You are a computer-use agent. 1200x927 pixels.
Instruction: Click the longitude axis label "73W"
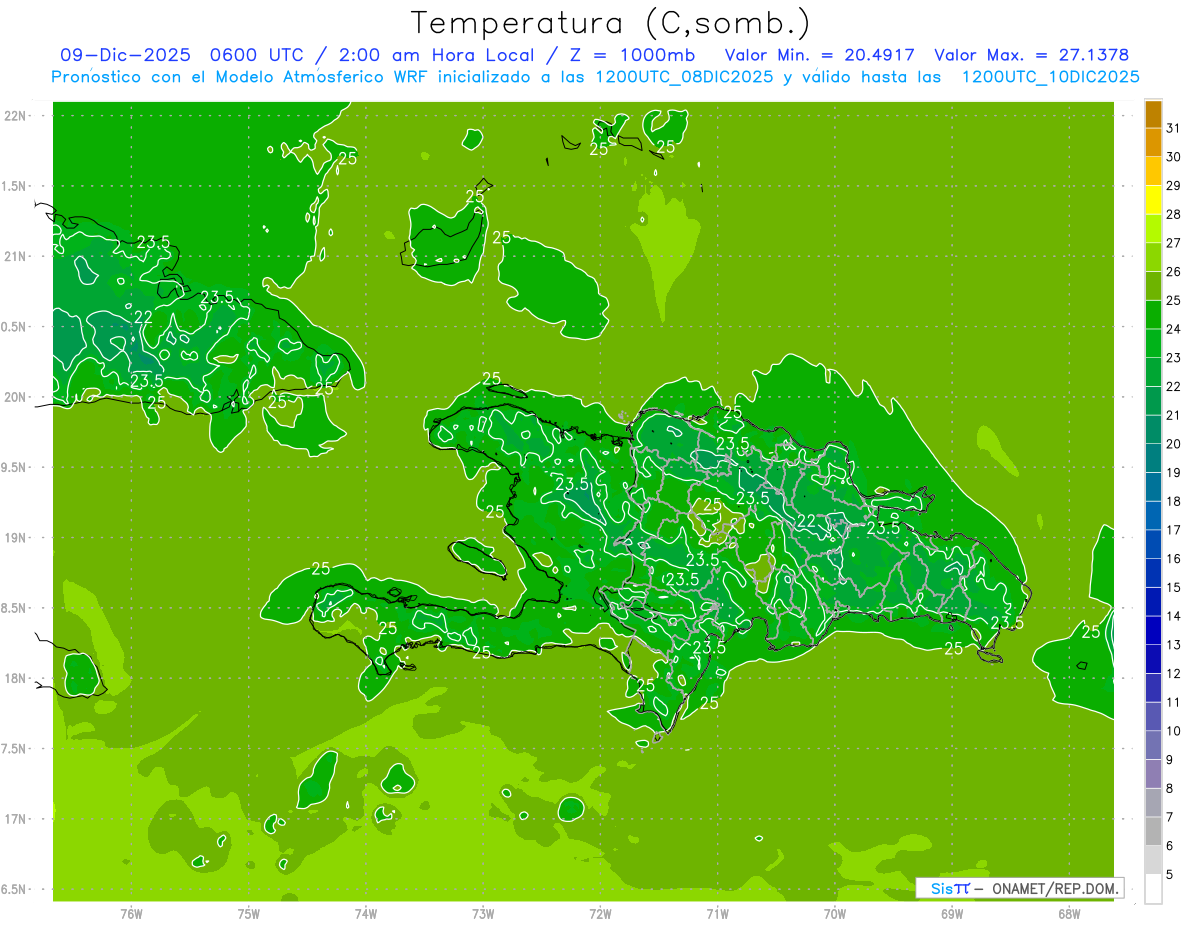click(483, 912)
